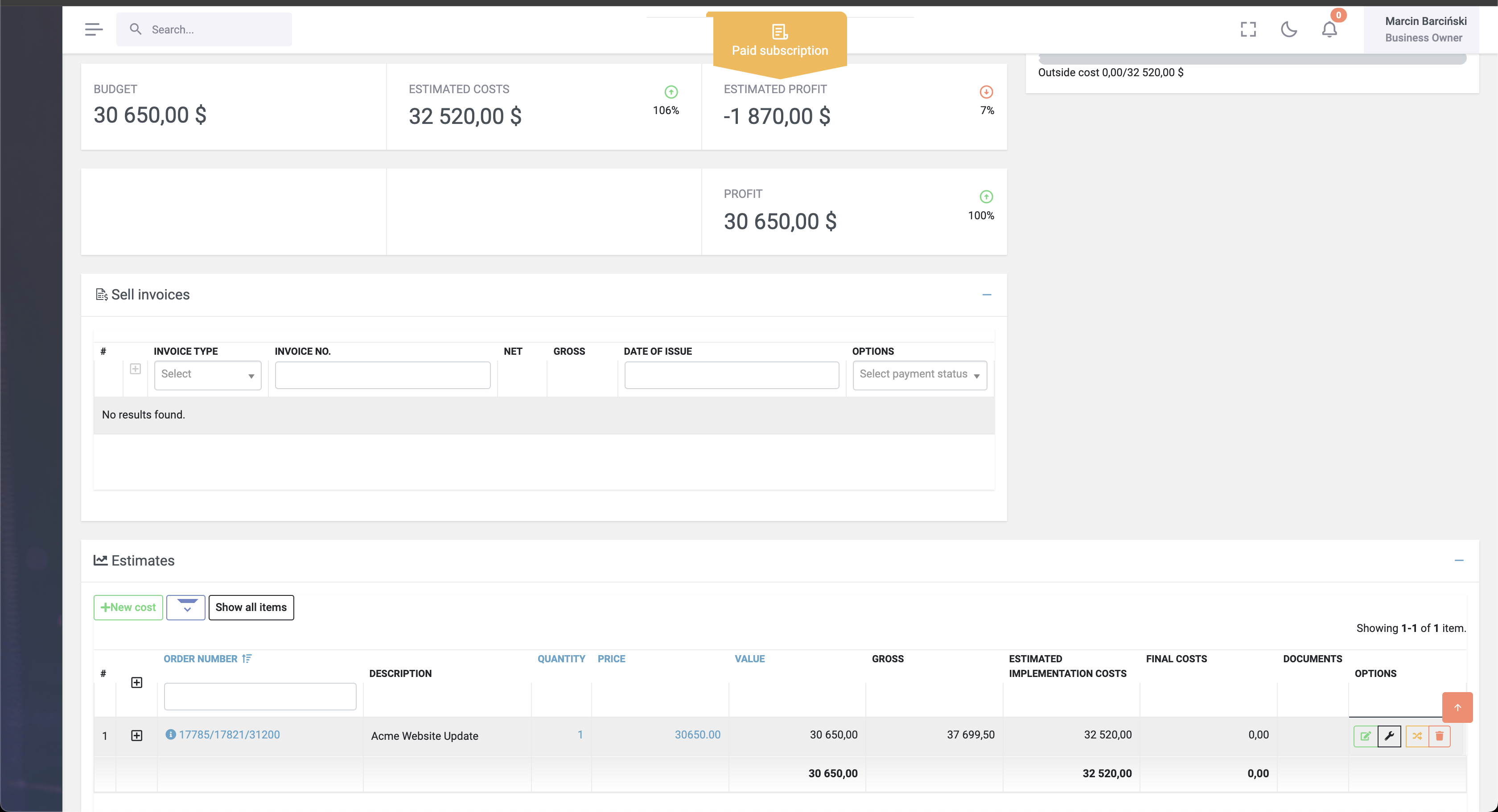This screenshot has height=812, width=1498.
Task: Click the notification count badge 0
Action: point(1338,15)
